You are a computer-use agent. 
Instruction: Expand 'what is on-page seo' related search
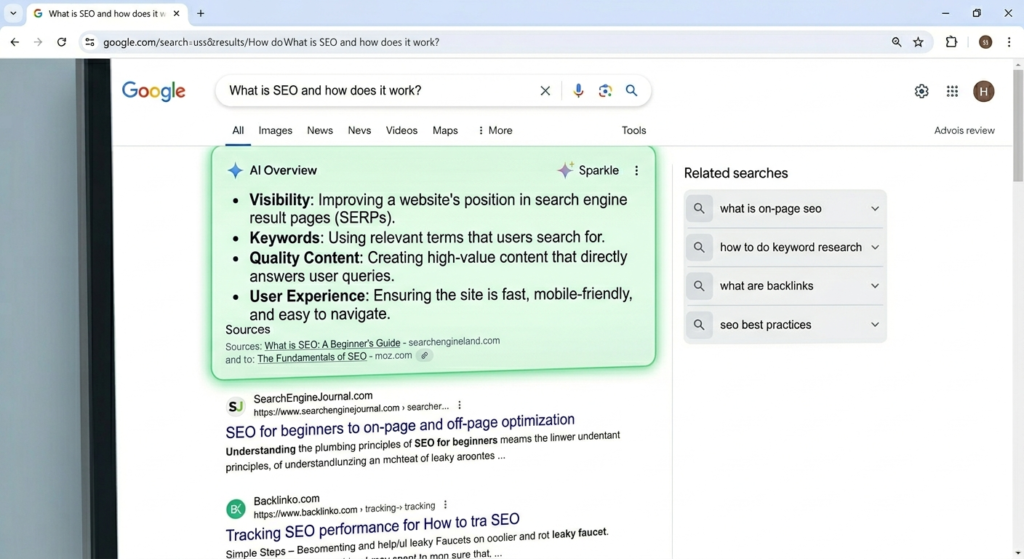pos(874,209)
